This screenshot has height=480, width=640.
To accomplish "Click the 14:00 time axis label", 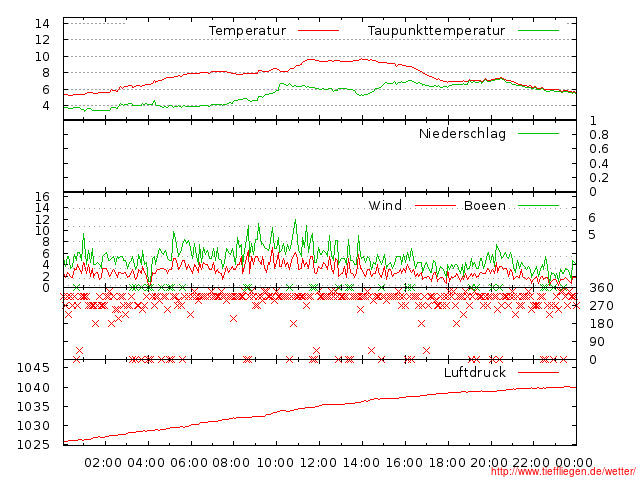I will pos(361,463).
